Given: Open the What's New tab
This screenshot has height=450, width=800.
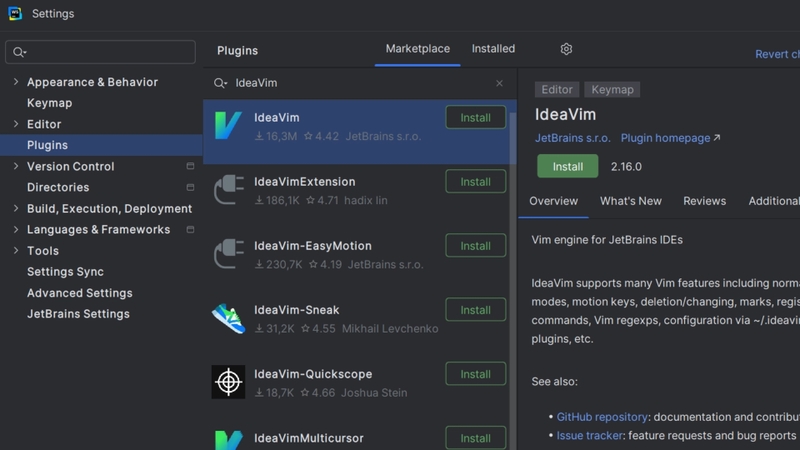Looking at the screenshot, I should [631, 201].
